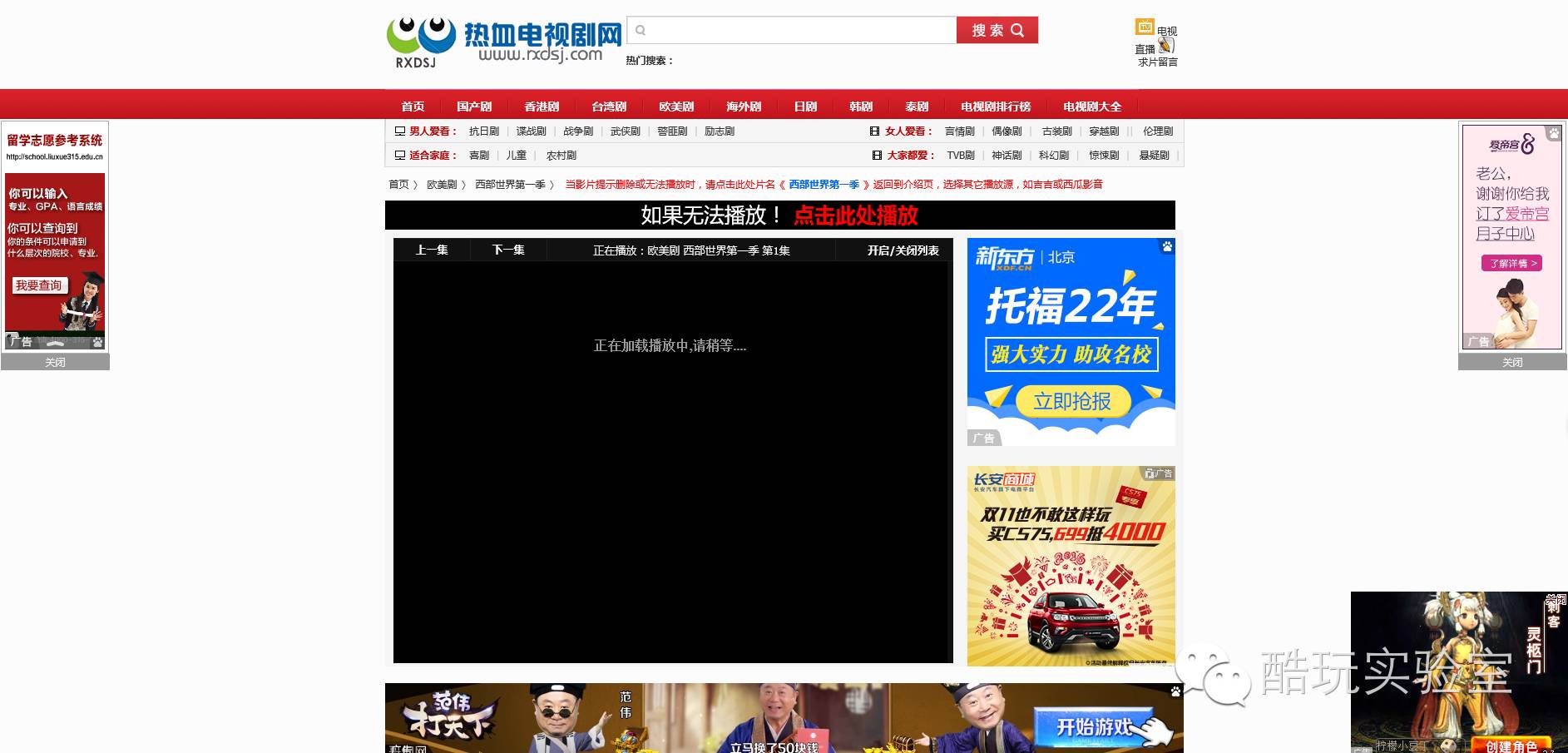Close the left 留学志愿 ad via 关闭
This screenshot has width=1568, height=753.
55,362
